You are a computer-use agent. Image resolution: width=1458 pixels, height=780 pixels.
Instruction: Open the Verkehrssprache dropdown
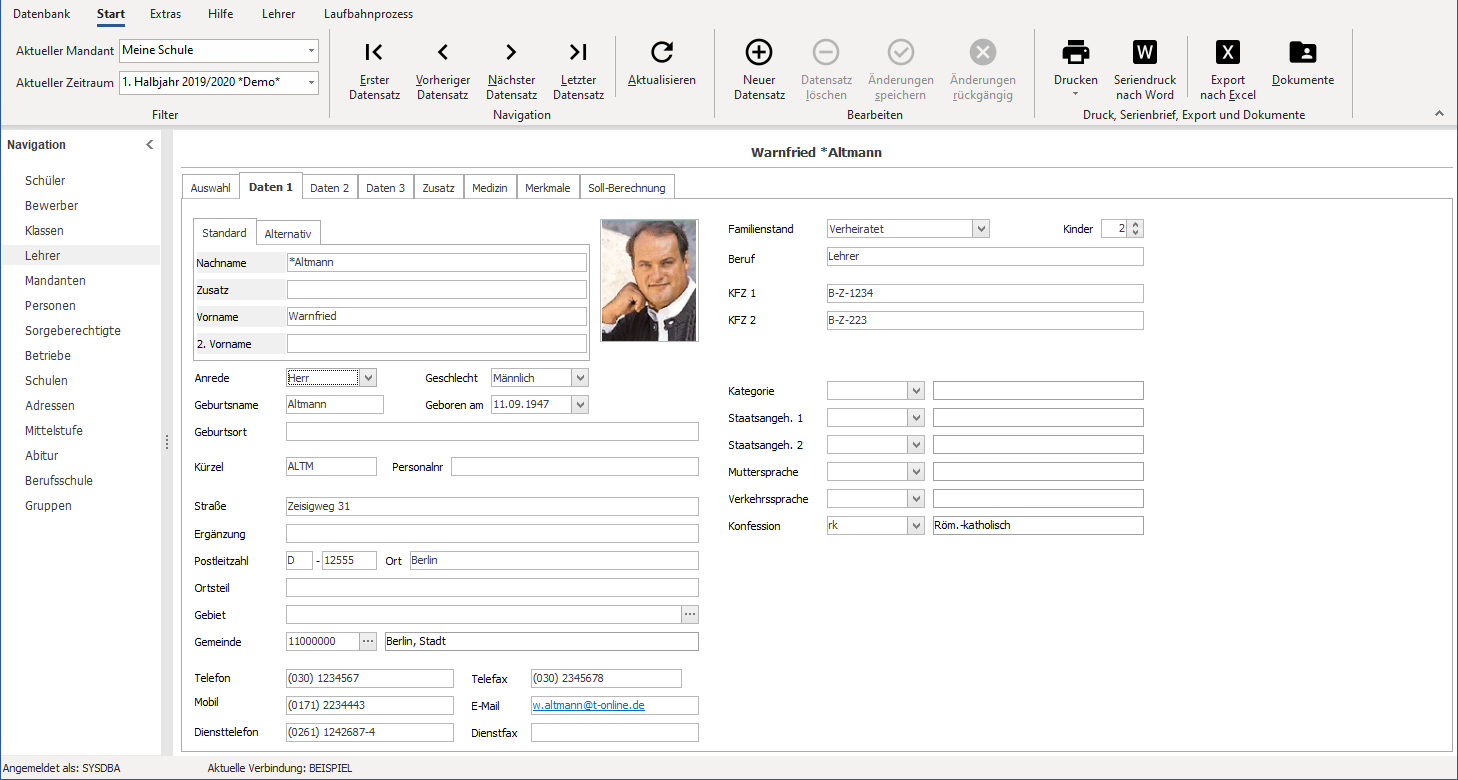point(916,499)
